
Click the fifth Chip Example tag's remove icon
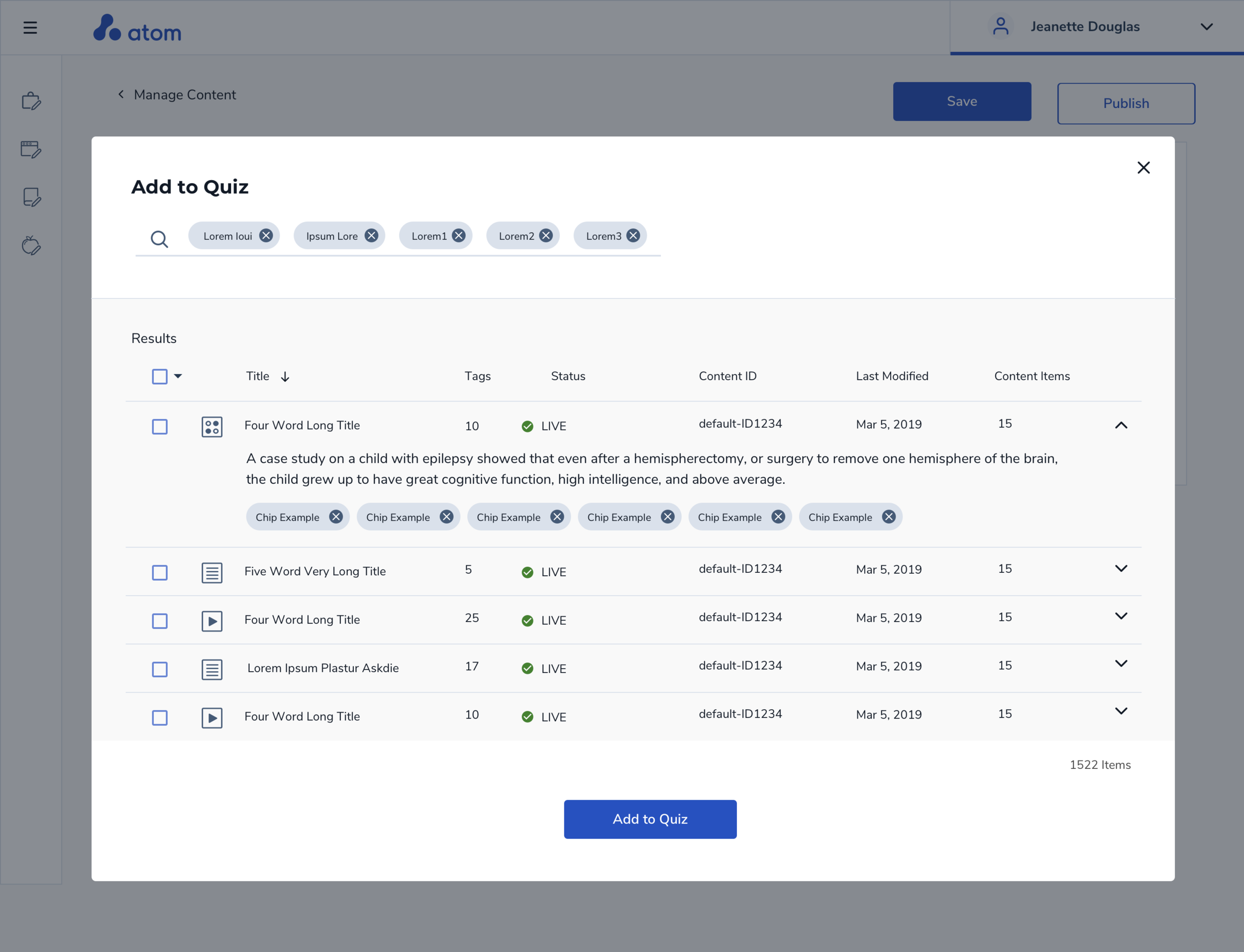(x=778, y=517)
